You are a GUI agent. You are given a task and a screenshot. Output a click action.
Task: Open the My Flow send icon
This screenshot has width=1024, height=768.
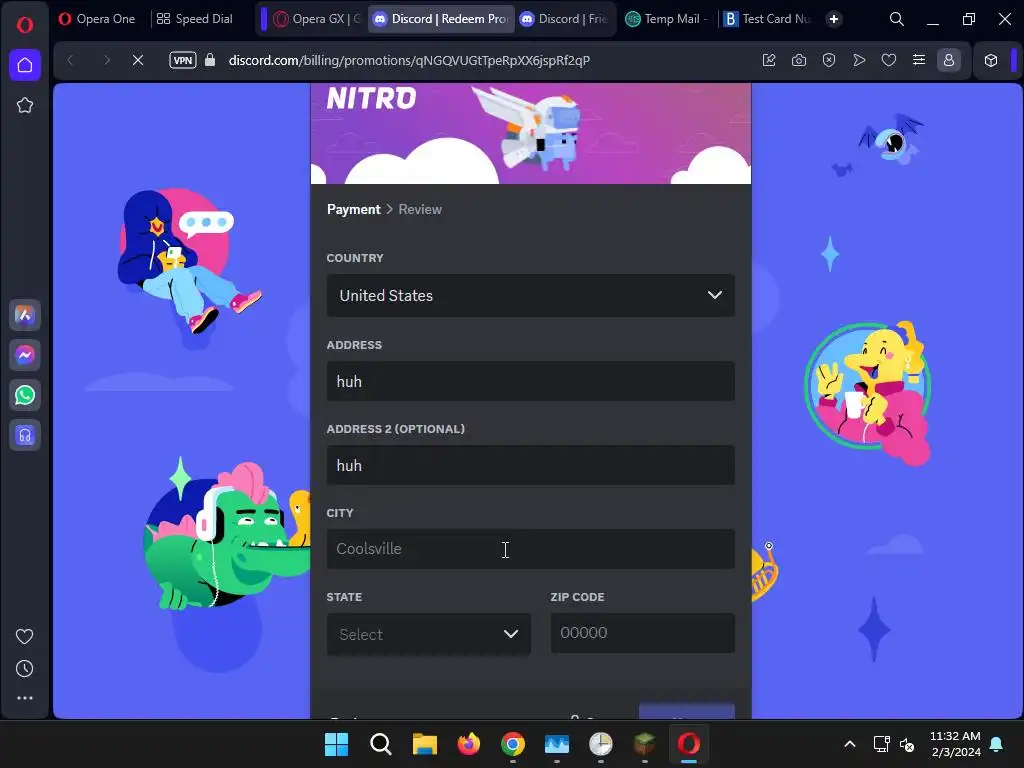click(859, 60)
